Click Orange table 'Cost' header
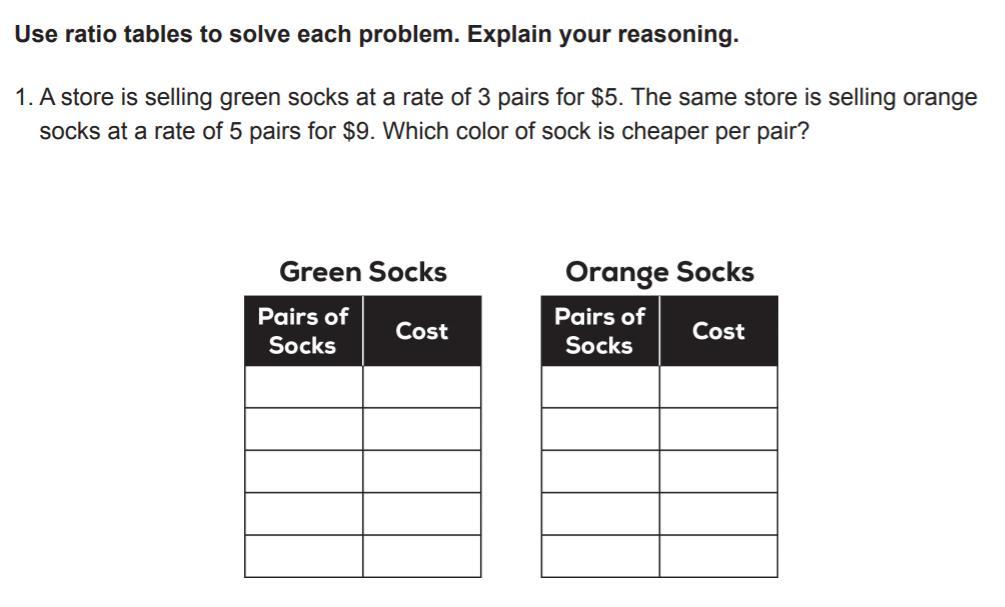 [718, 331]
